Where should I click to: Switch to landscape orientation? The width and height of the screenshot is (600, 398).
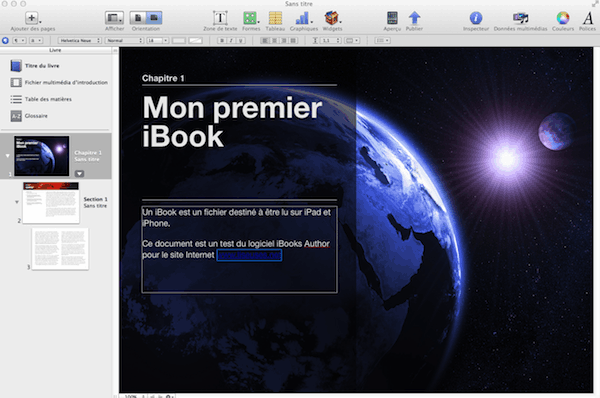154,18
